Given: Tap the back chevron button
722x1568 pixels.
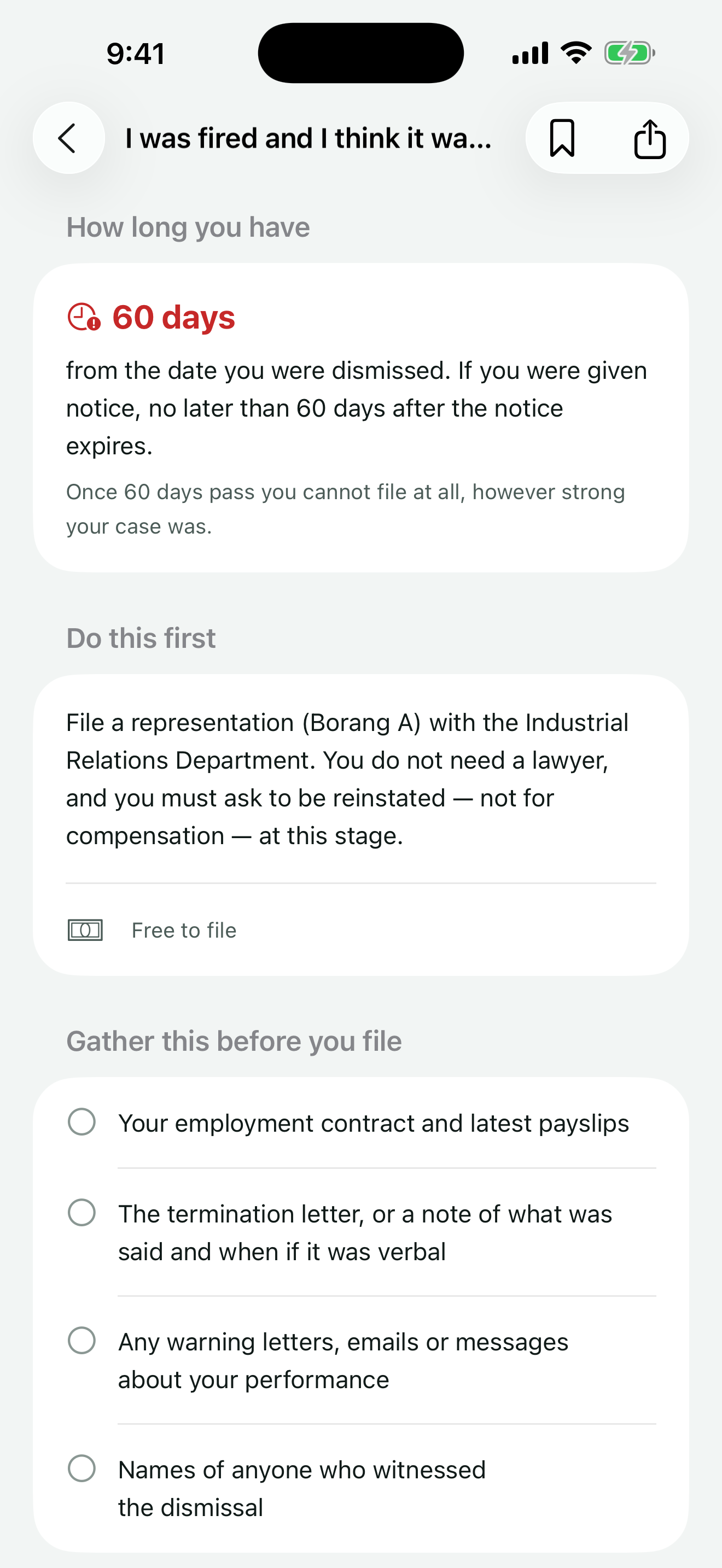Looking at the screenshot, I should 69,138.
